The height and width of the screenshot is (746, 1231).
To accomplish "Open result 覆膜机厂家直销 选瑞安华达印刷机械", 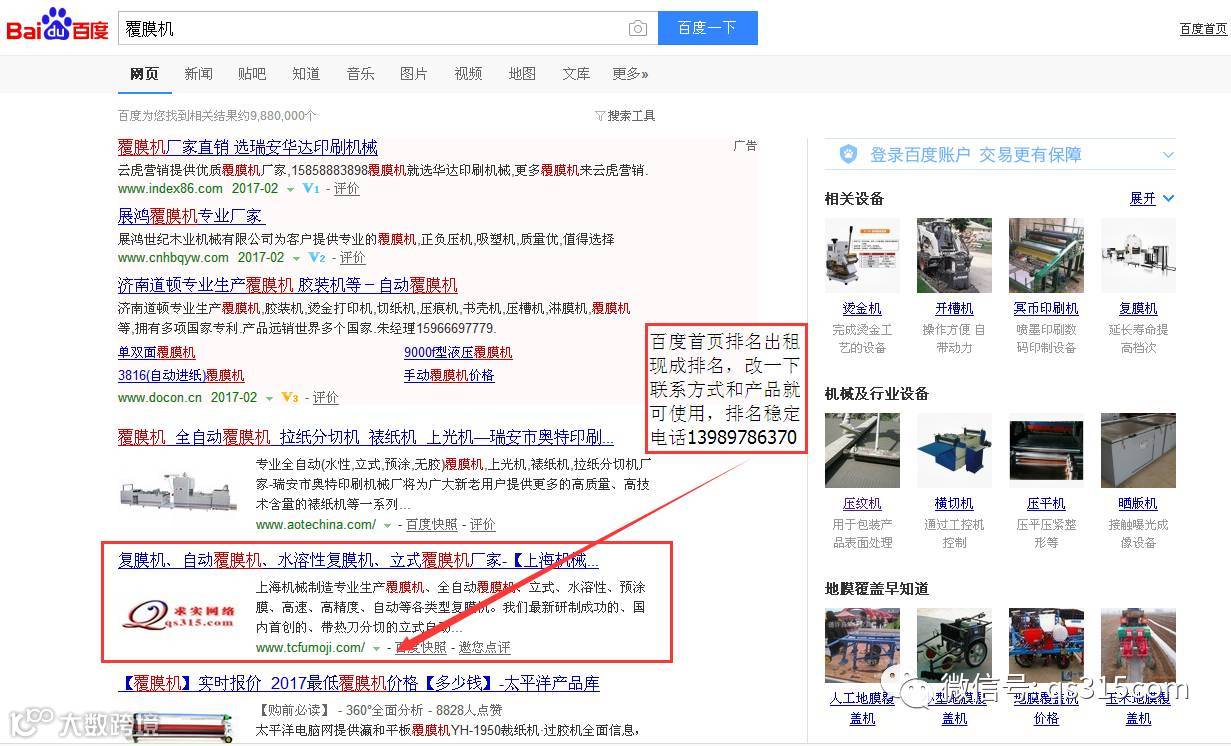I will pyautogui.click(x=248, y=147).
